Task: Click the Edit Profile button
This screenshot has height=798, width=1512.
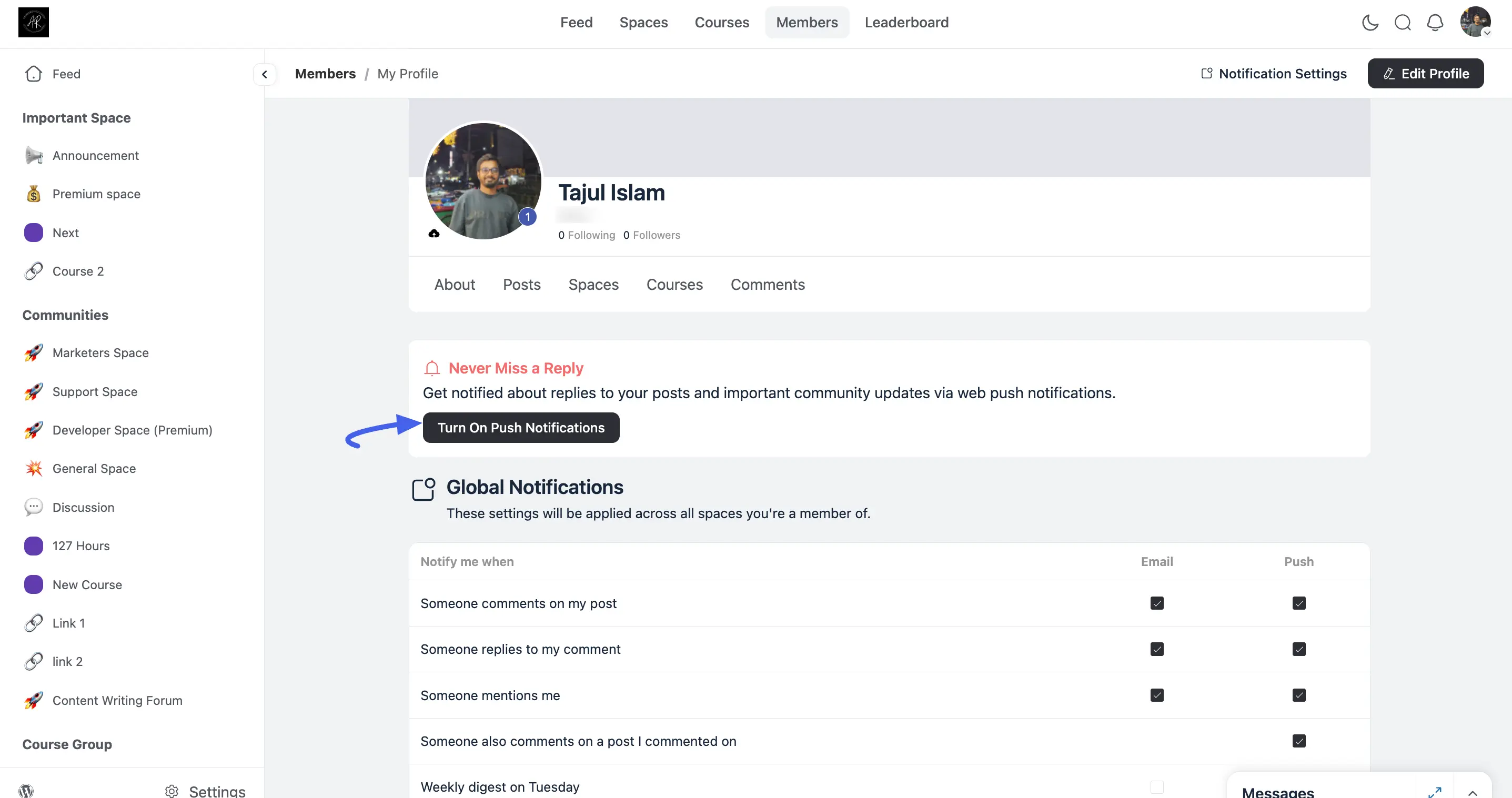Action: [1426, 73]
